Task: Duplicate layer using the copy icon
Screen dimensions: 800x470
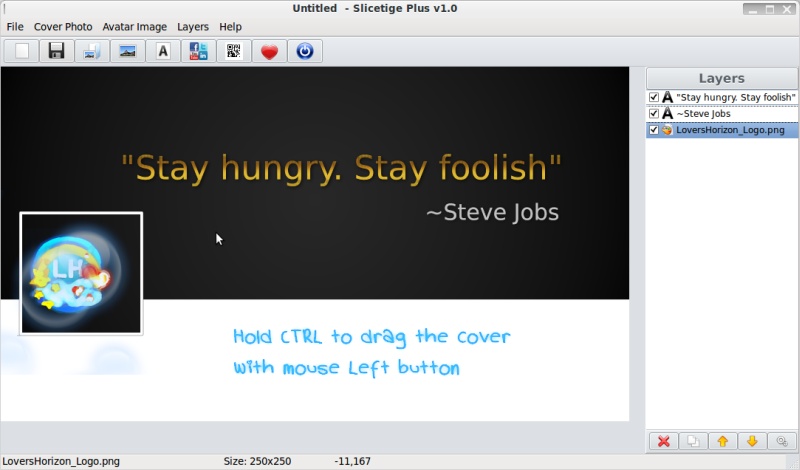Action: tap(693, 441)
